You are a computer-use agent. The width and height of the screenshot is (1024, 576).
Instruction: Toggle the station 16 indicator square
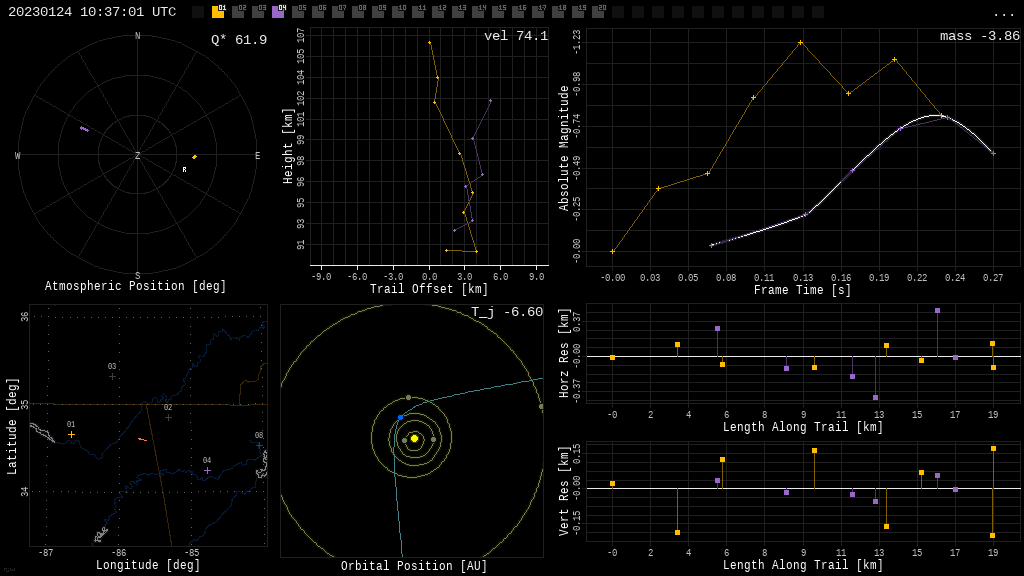[x=518, y=12]
